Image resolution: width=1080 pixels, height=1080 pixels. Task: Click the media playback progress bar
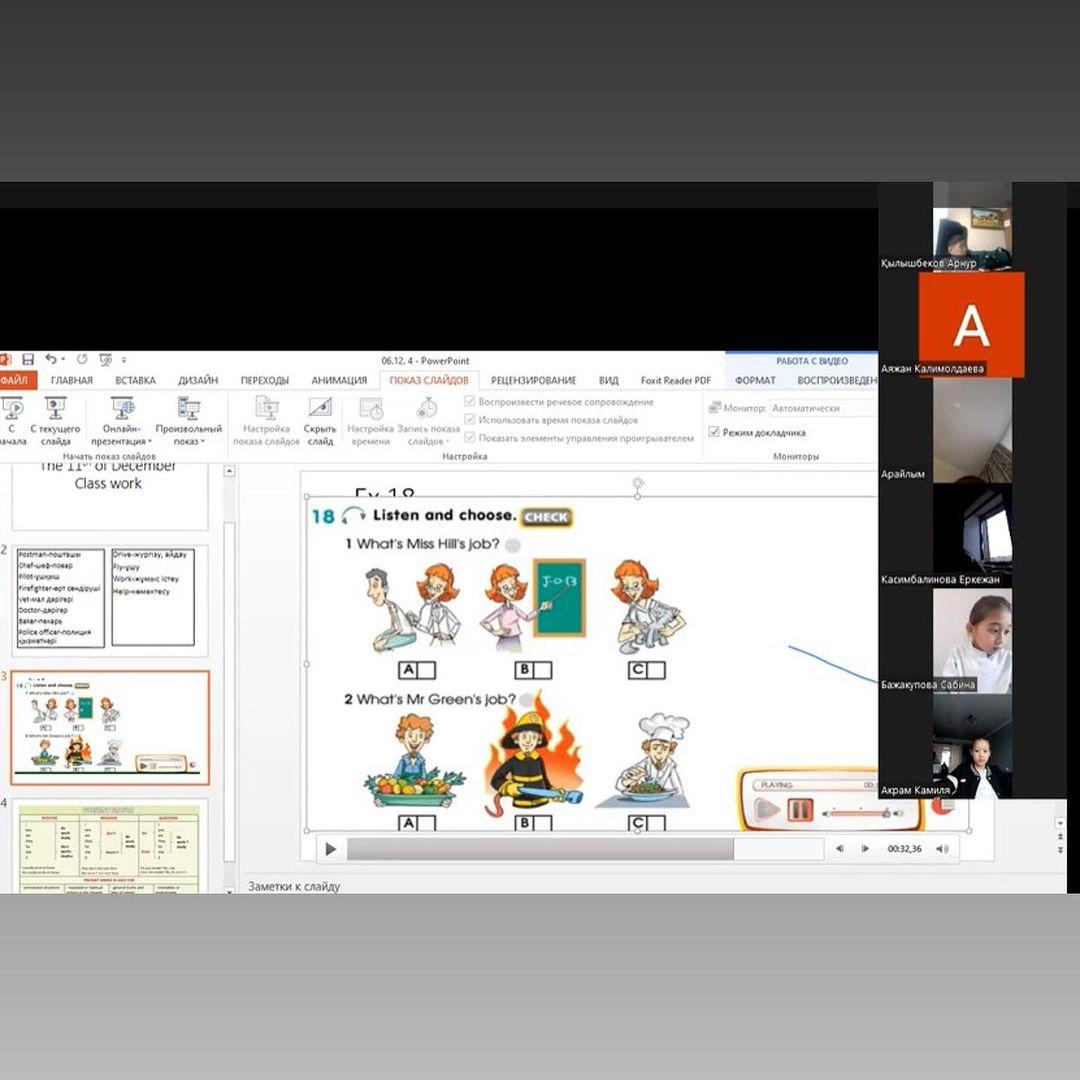click(585, 849)
